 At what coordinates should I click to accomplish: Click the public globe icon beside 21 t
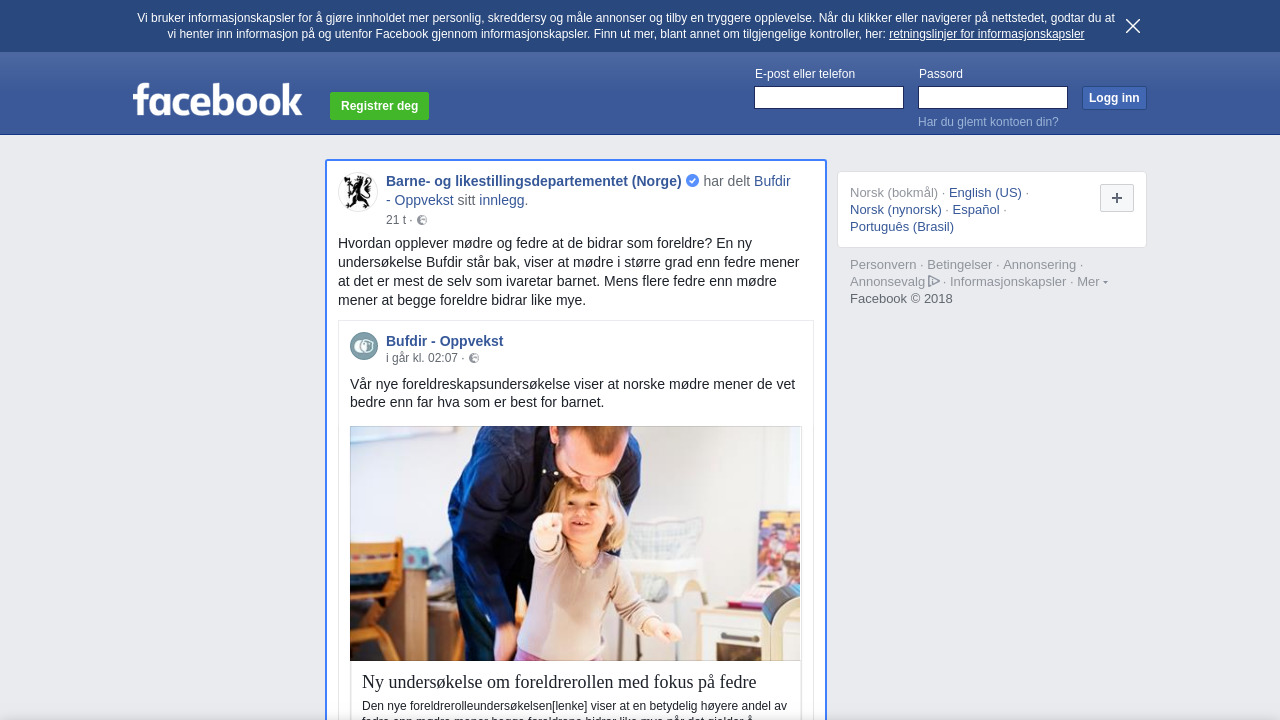tap(422, 220)
